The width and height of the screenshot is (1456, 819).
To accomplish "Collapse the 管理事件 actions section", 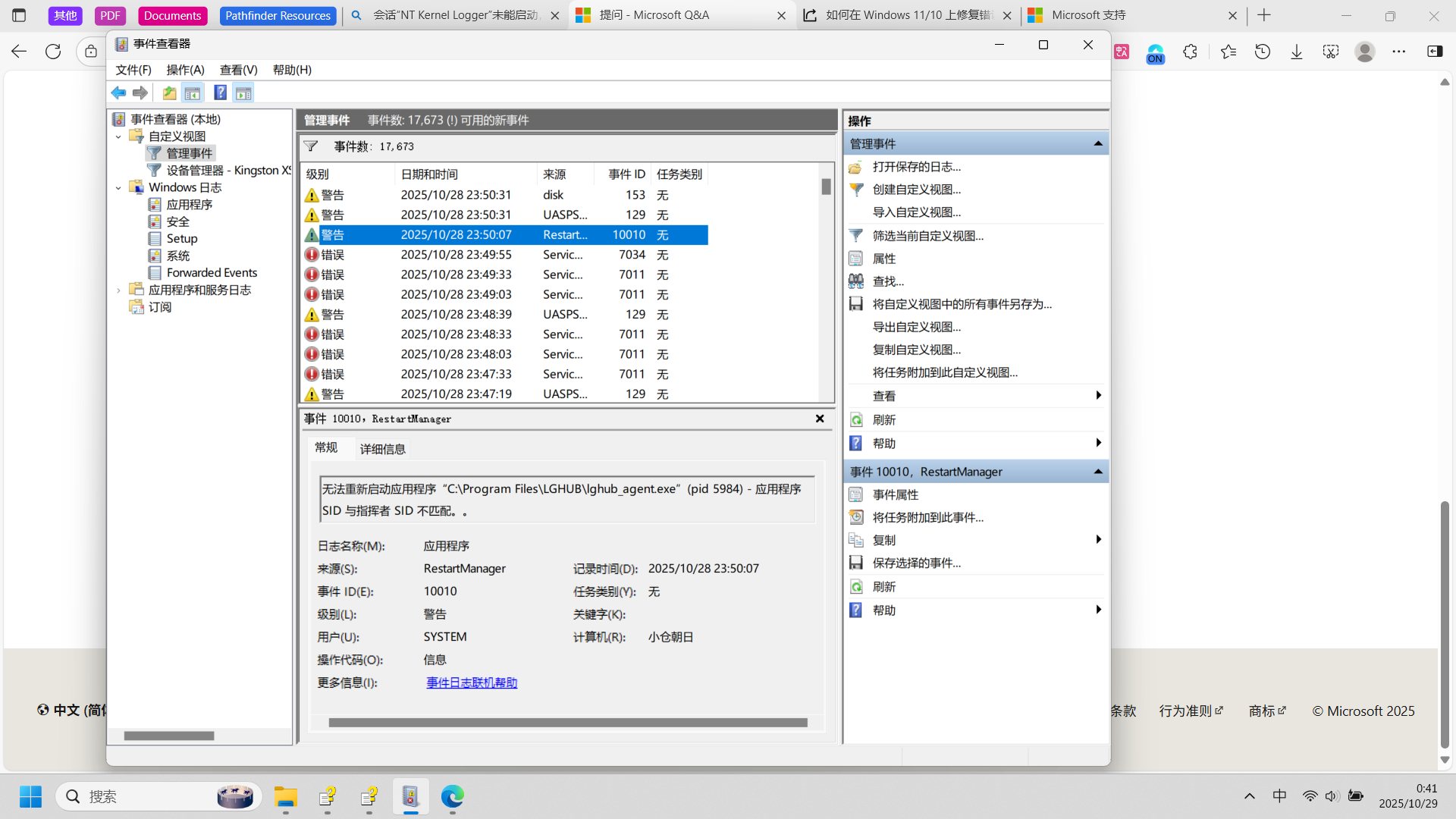I will (1097, 143).
